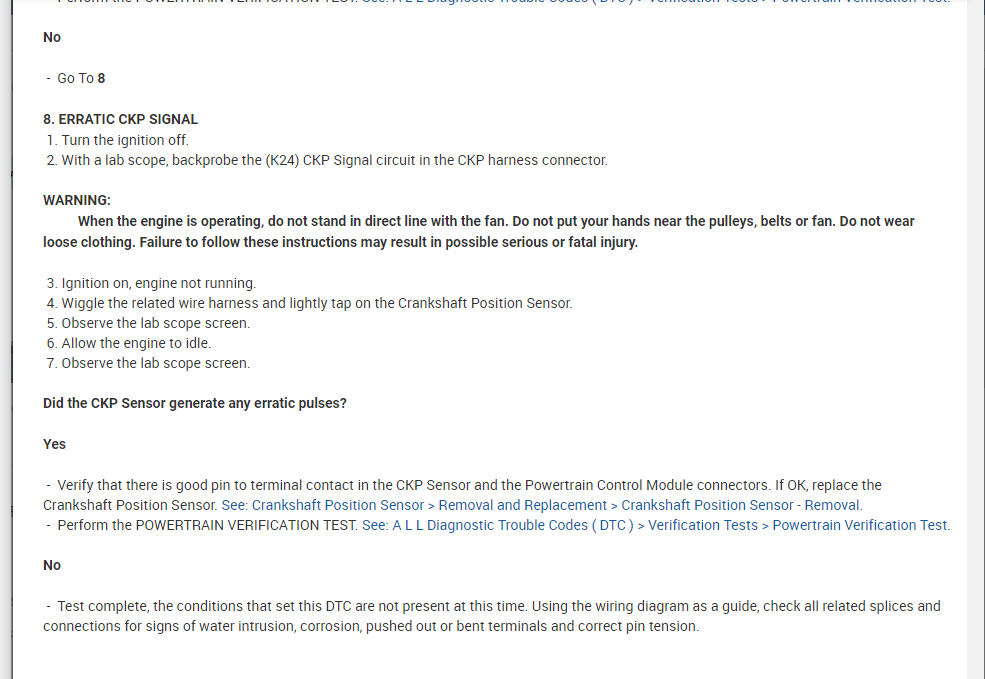Click step 1 'Turn the ignition off'
Image resolution: width=985 pixels, height=679 pixels.
click(124, 140)
